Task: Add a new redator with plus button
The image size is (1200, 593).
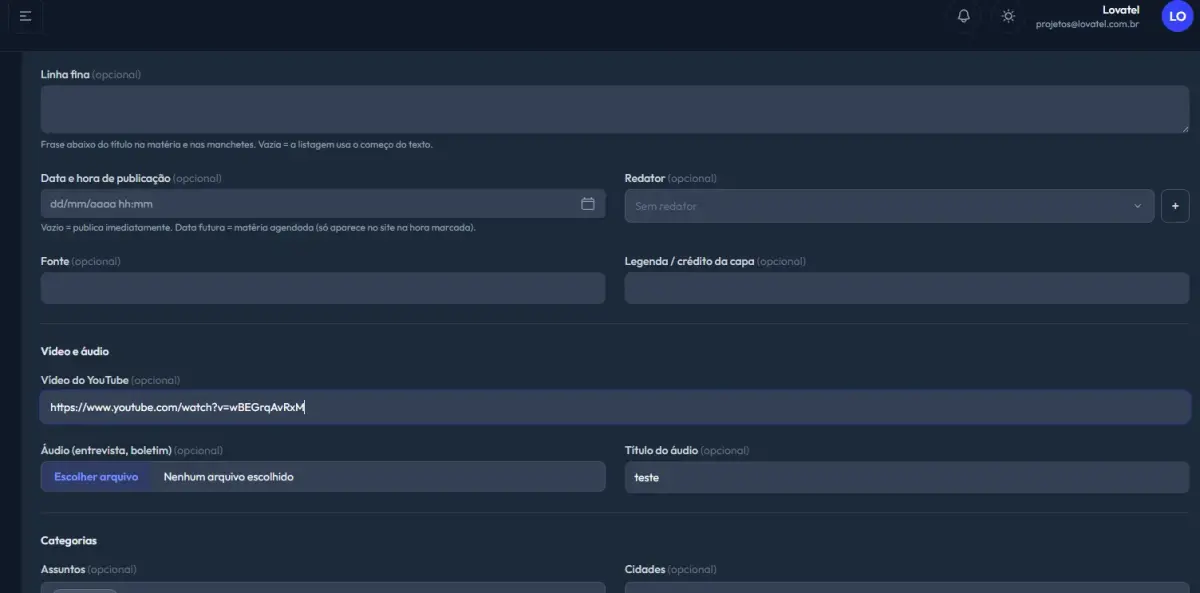Action: pos(1175,206)
